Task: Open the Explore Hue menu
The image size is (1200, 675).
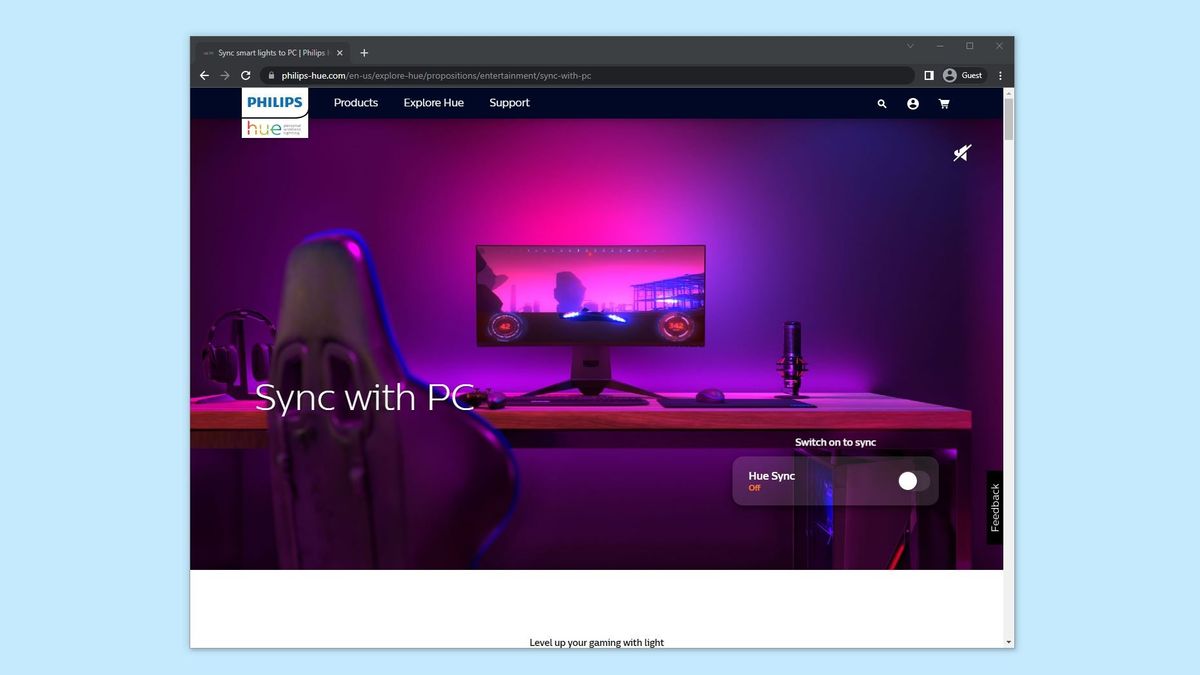Action: click(x=433, y=103)
